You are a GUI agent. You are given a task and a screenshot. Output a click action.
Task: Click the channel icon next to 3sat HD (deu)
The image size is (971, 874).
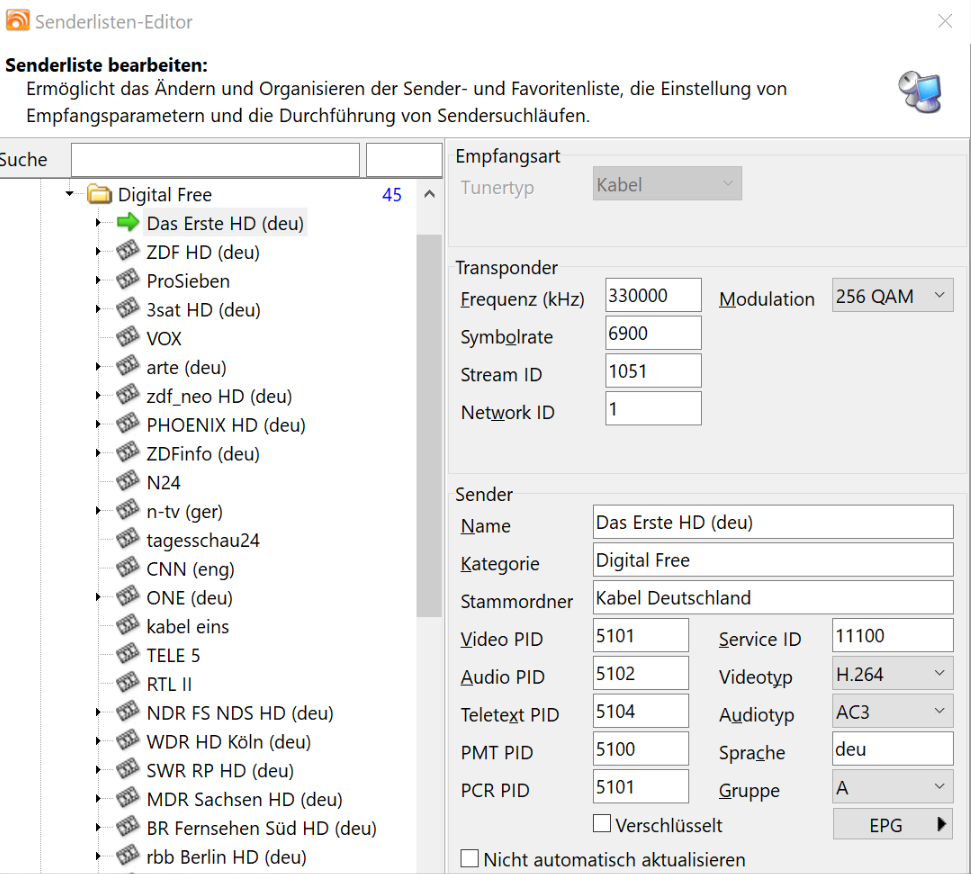click(128, 308)
